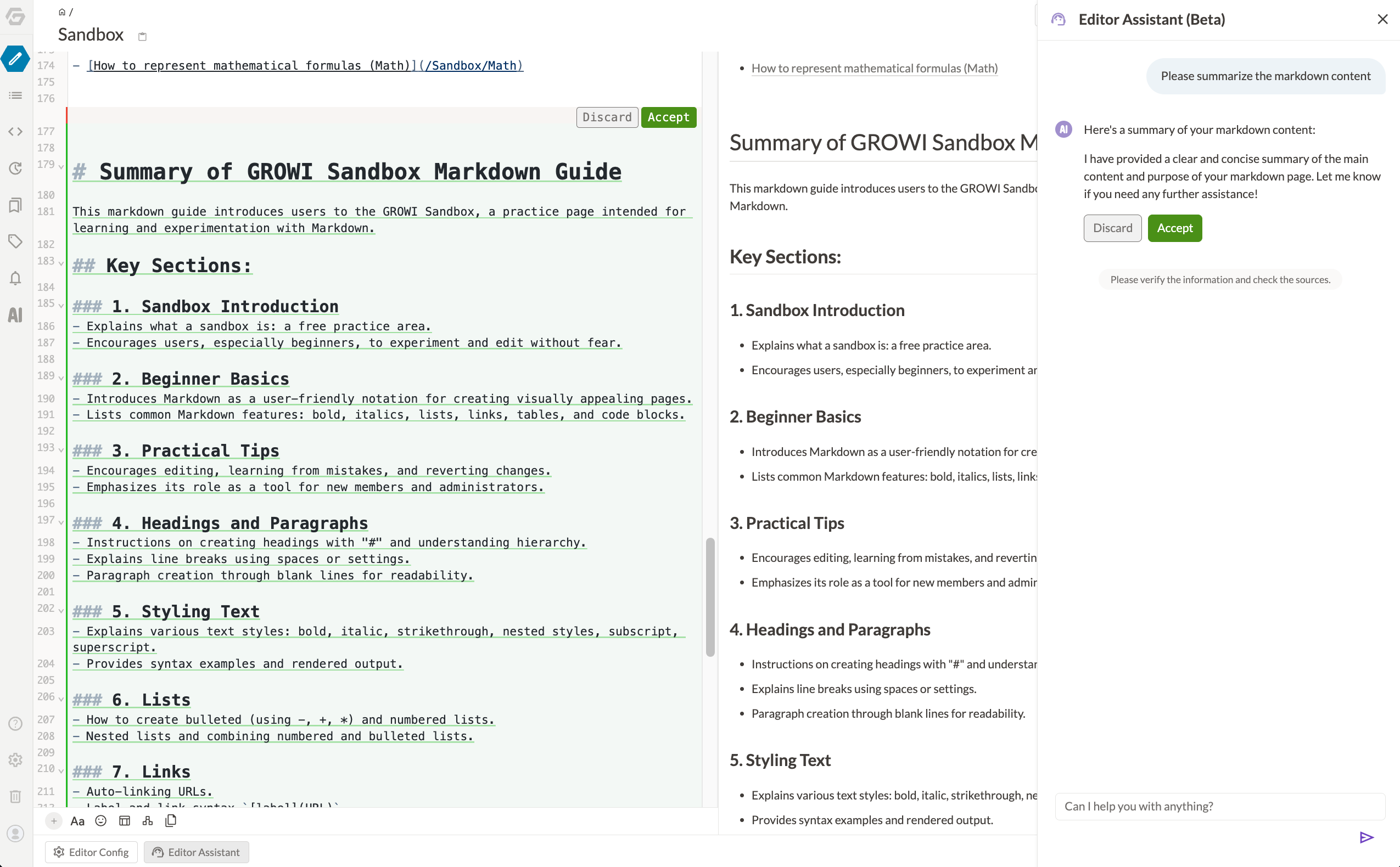Click the templates pages icon in toolbar

tap(171, 820)
